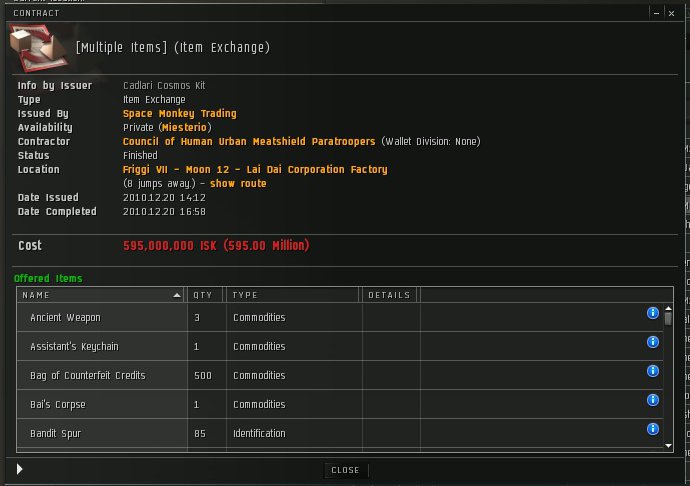Click Date Issued value 2010.12.20 14:12

coord(164,198)
